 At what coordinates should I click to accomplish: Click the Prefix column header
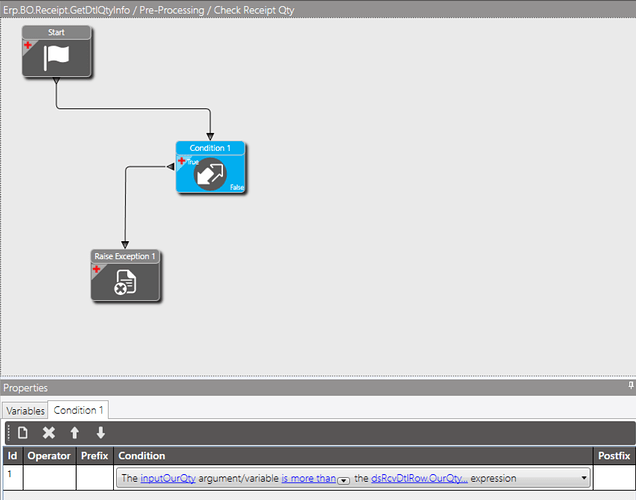[x=95, y=456]
